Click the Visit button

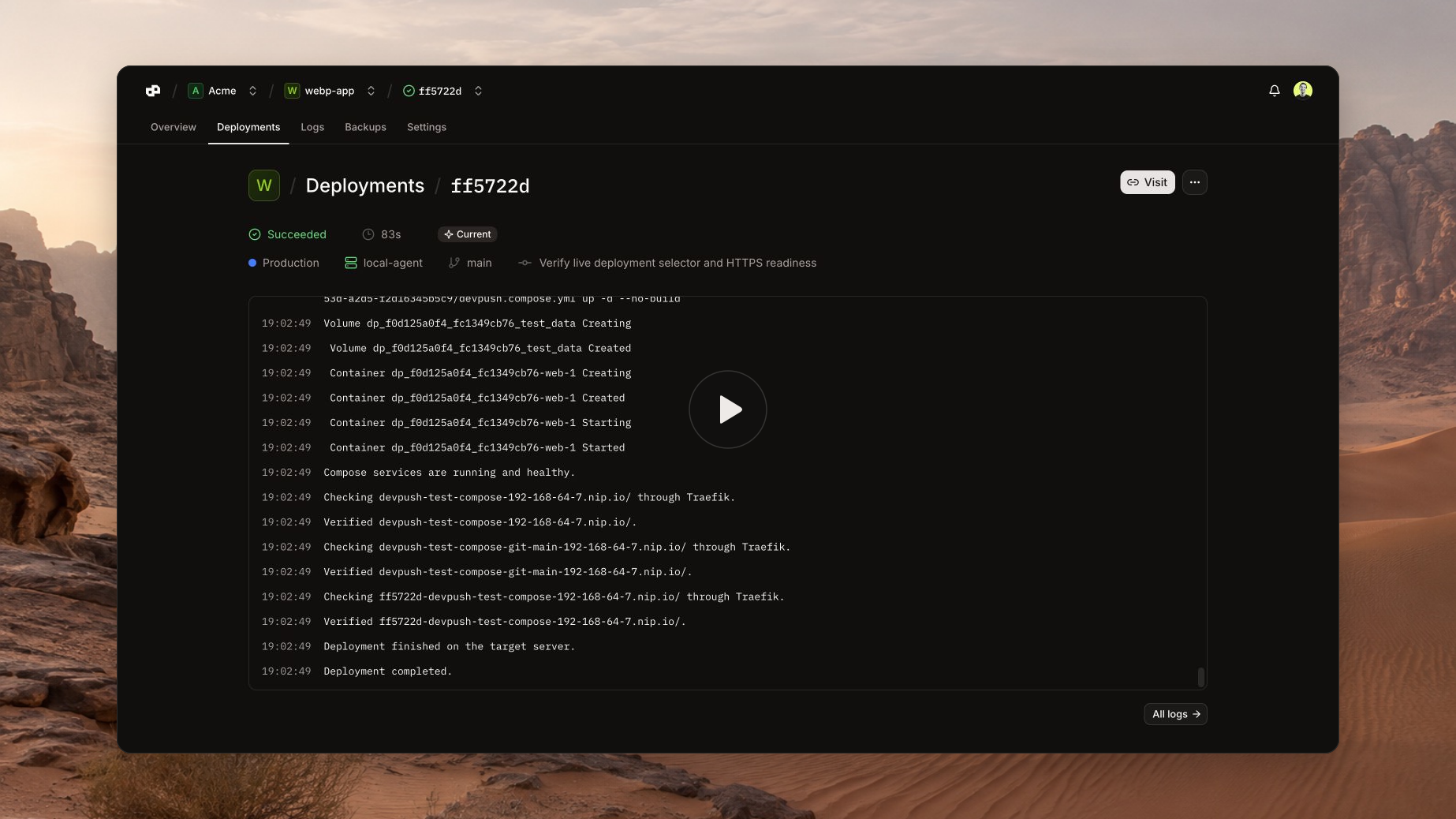click(x=1148, y=182)
